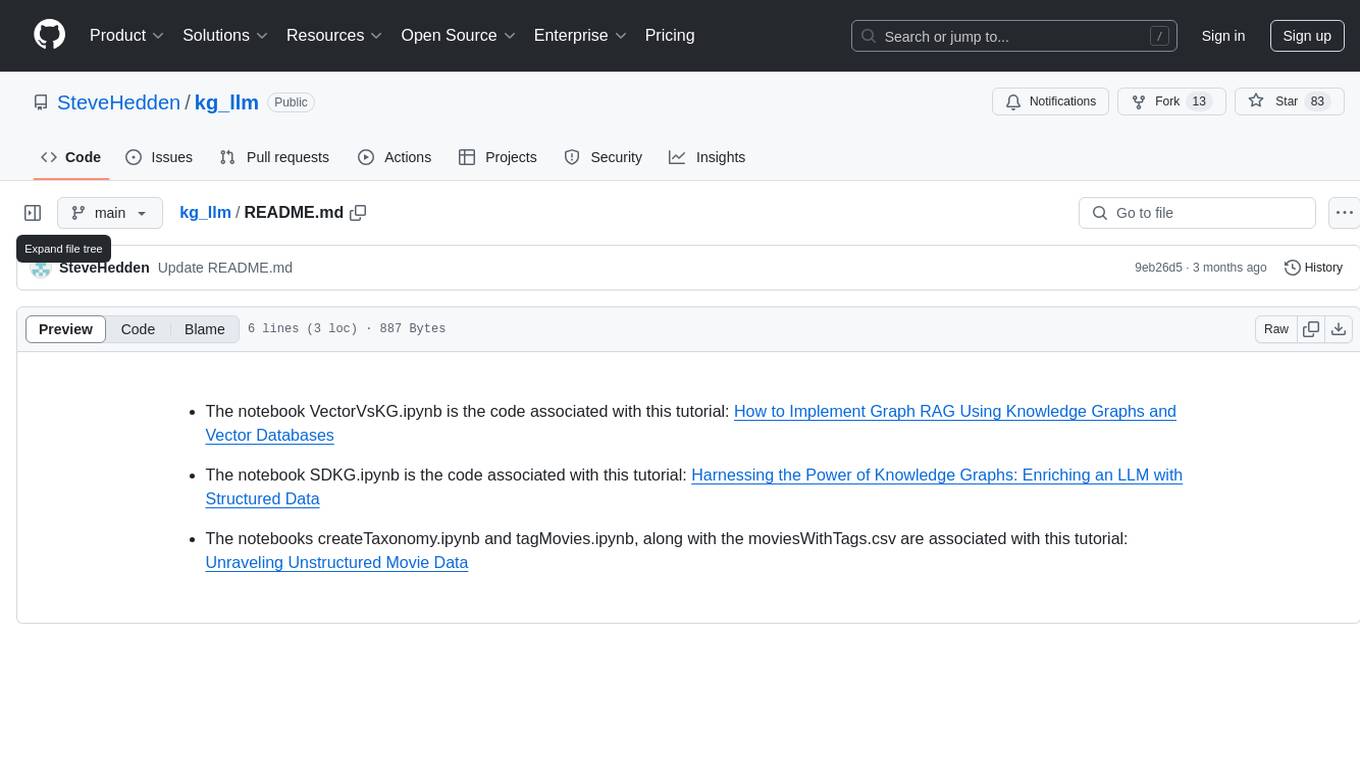Screen dimensions: 1360x764
Task: Open the GitHub homepage logo
Action: coord(49,35)
